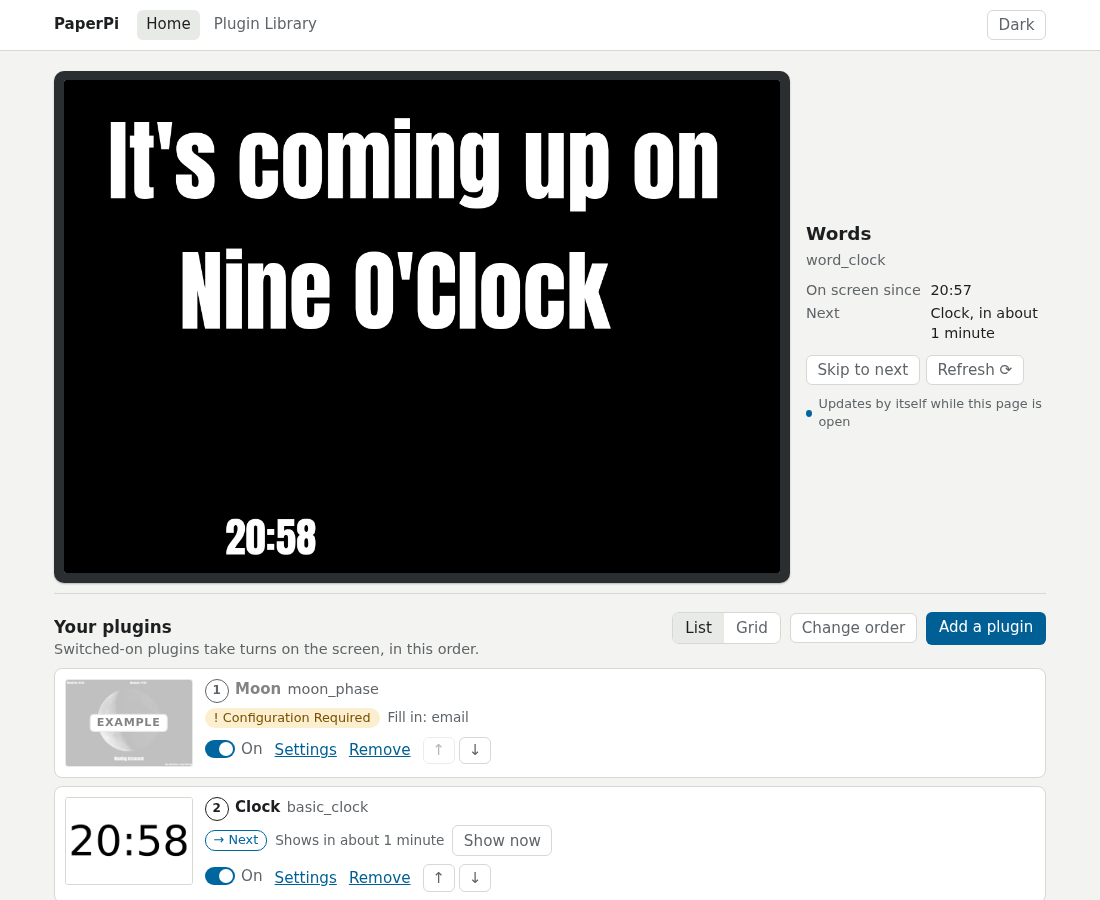Turn off the Moon plugin switch

pyautogui.click(x=220, y=749)
